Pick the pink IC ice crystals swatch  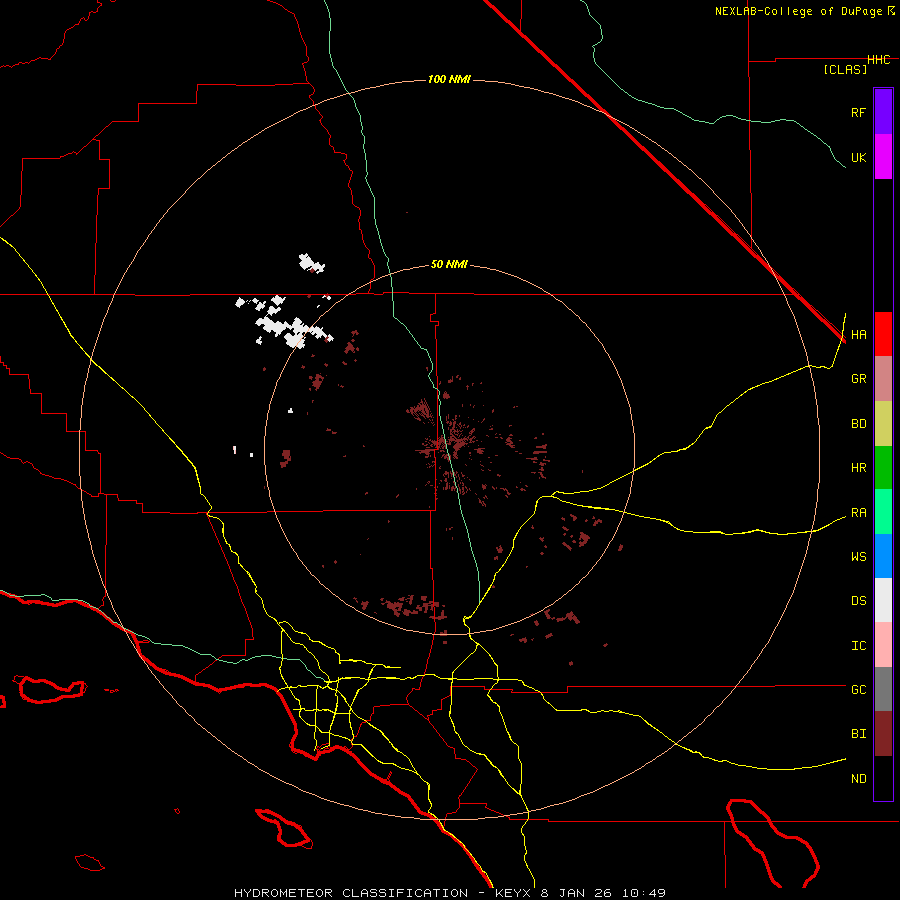point(883,645)
